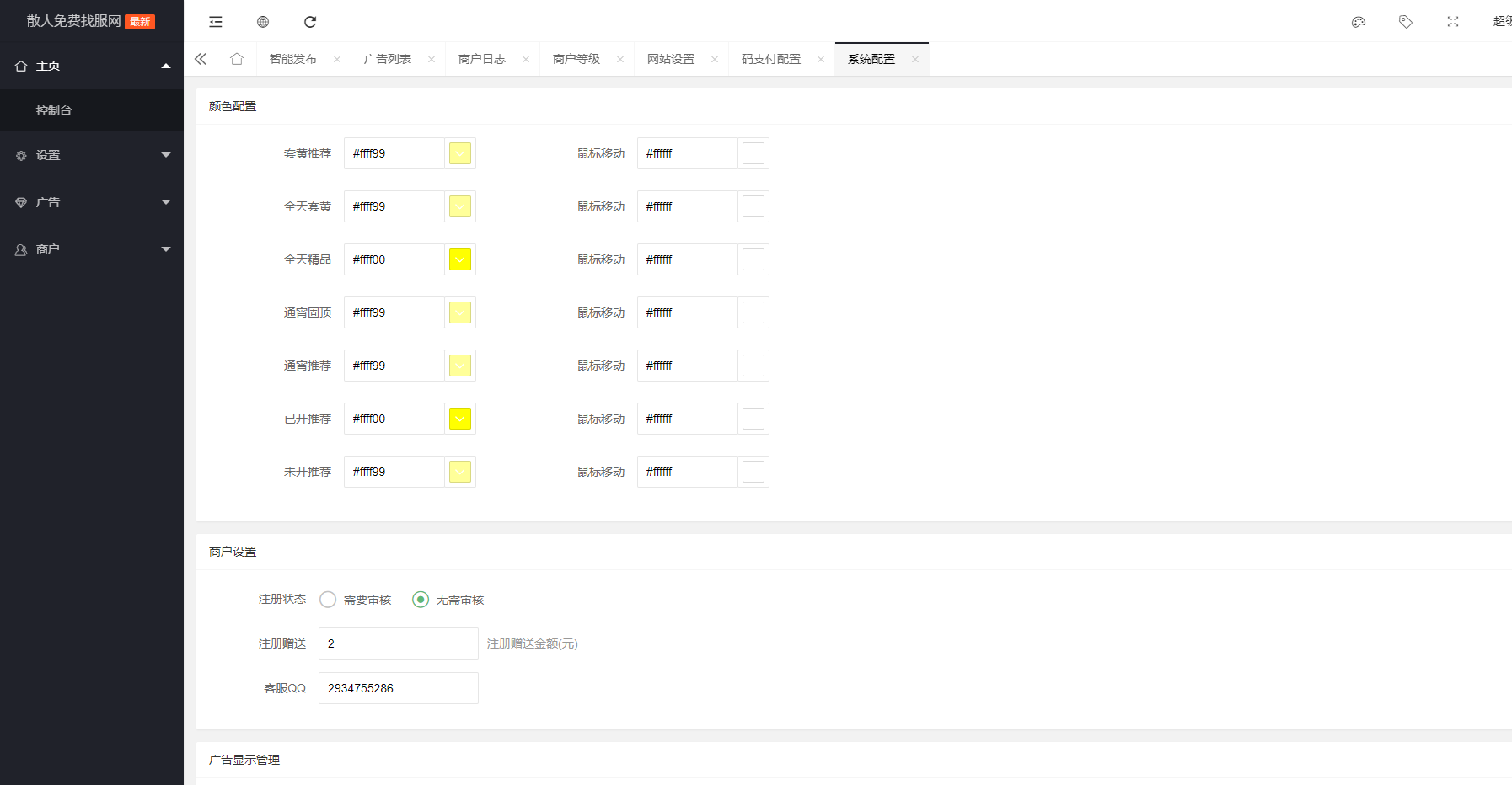The image size is (1512, 785).
Task: Open color picker for 套黄推荐
Action: pyautogui.click(x=460, y=153)
